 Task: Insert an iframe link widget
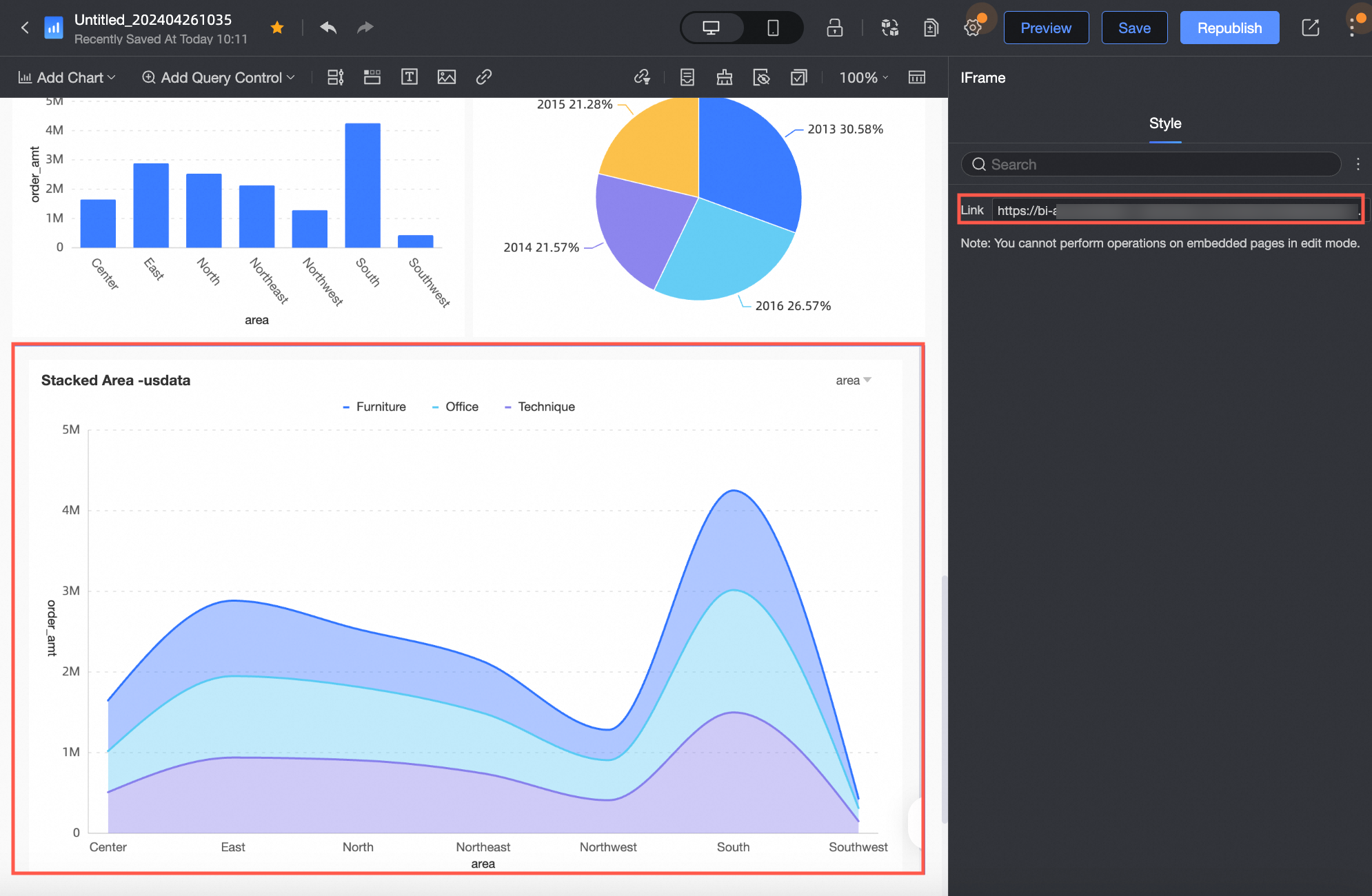pos(484,77)
